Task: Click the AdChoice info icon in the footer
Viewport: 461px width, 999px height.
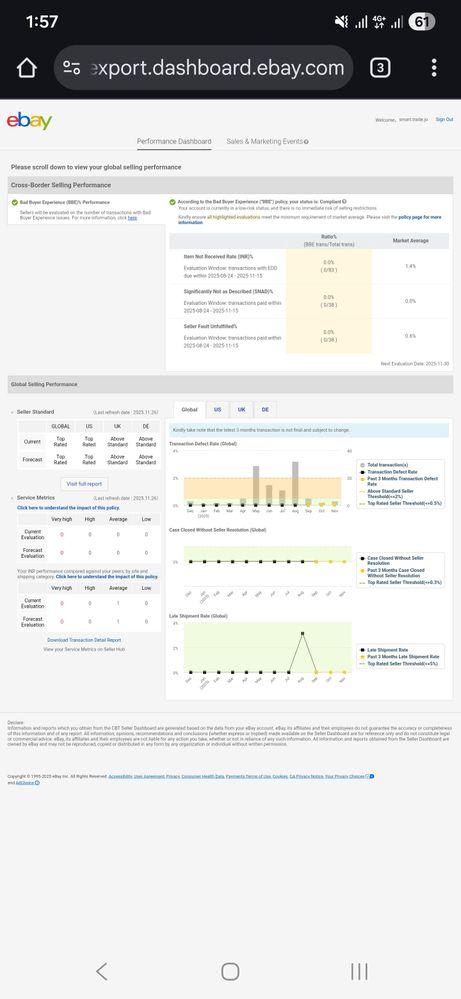Action: (37, 782)
